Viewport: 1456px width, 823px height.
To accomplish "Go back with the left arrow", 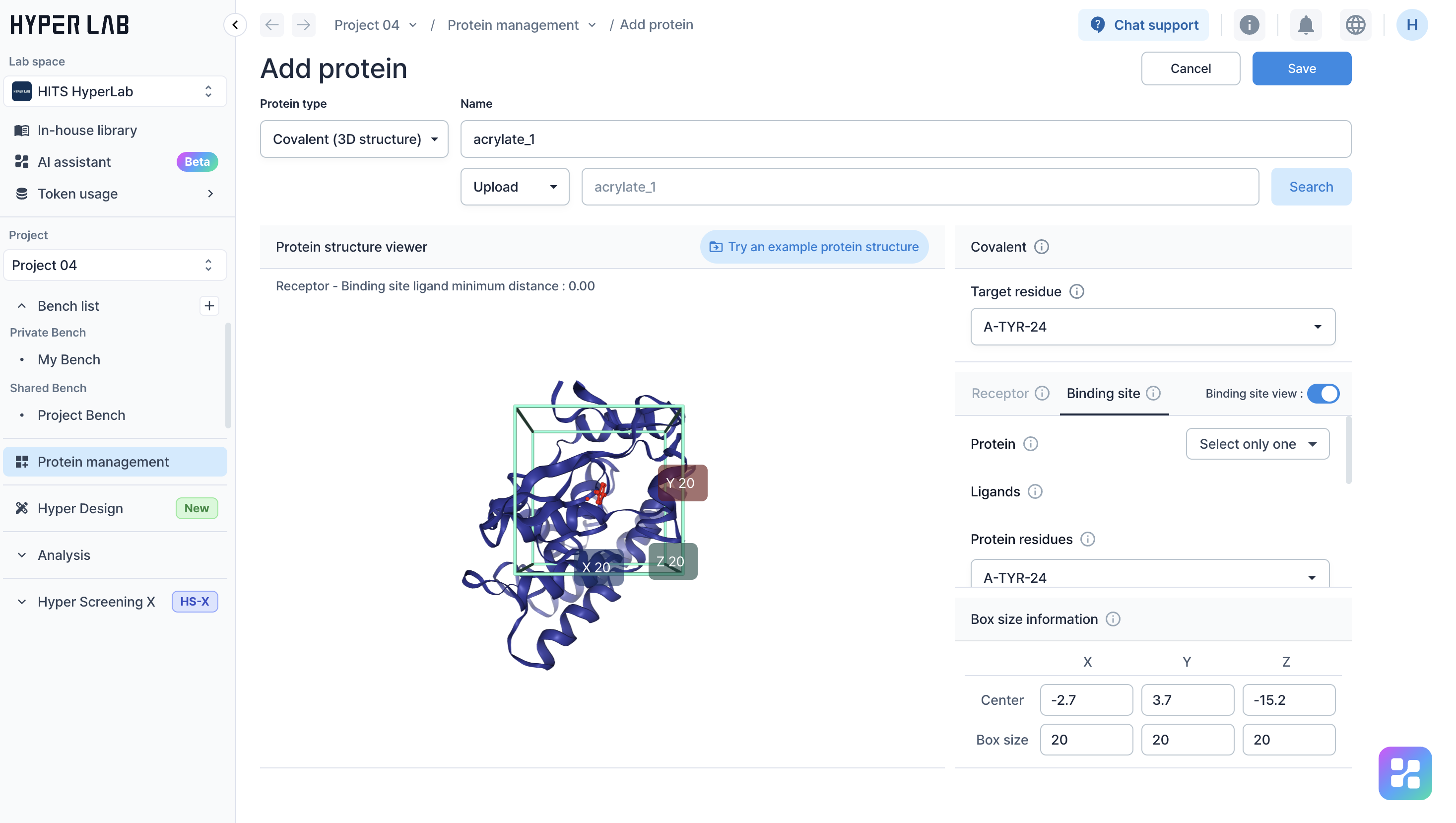I will coord(272,25).
